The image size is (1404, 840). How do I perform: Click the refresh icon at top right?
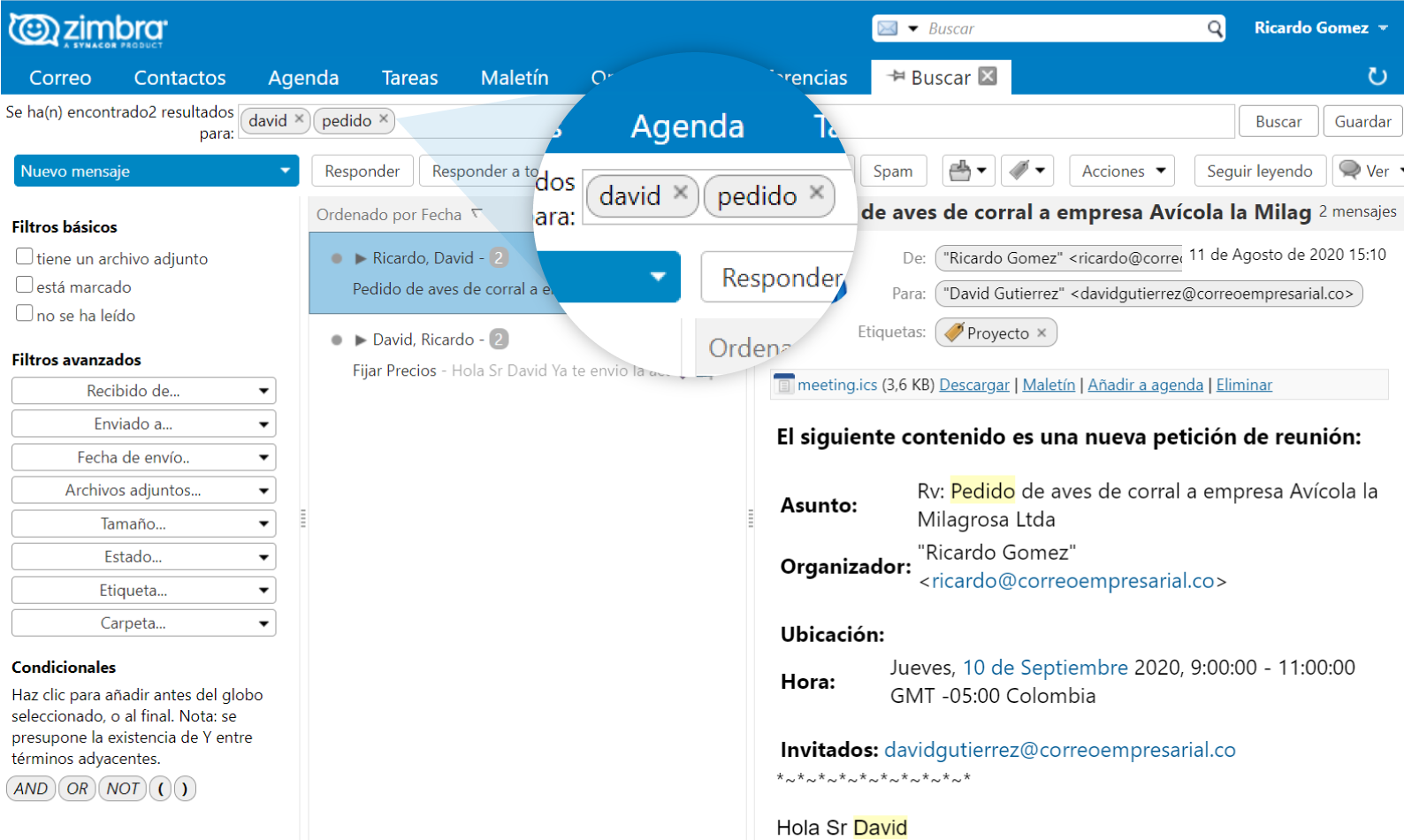1377,77
